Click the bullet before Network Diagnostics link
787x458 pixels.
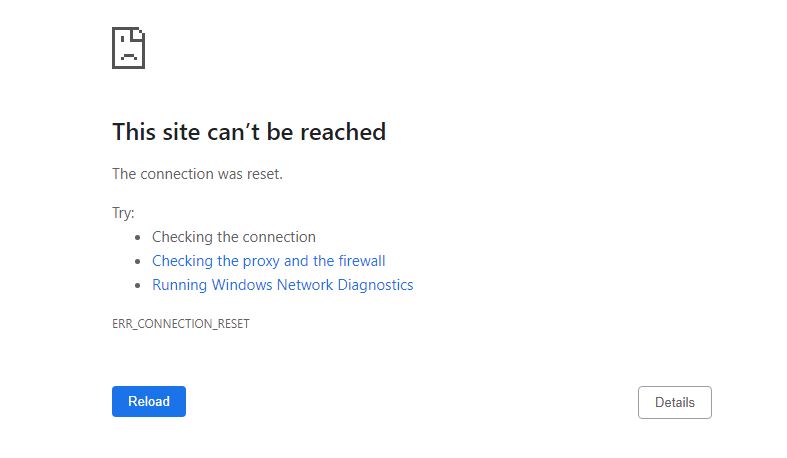coord(138,285)
